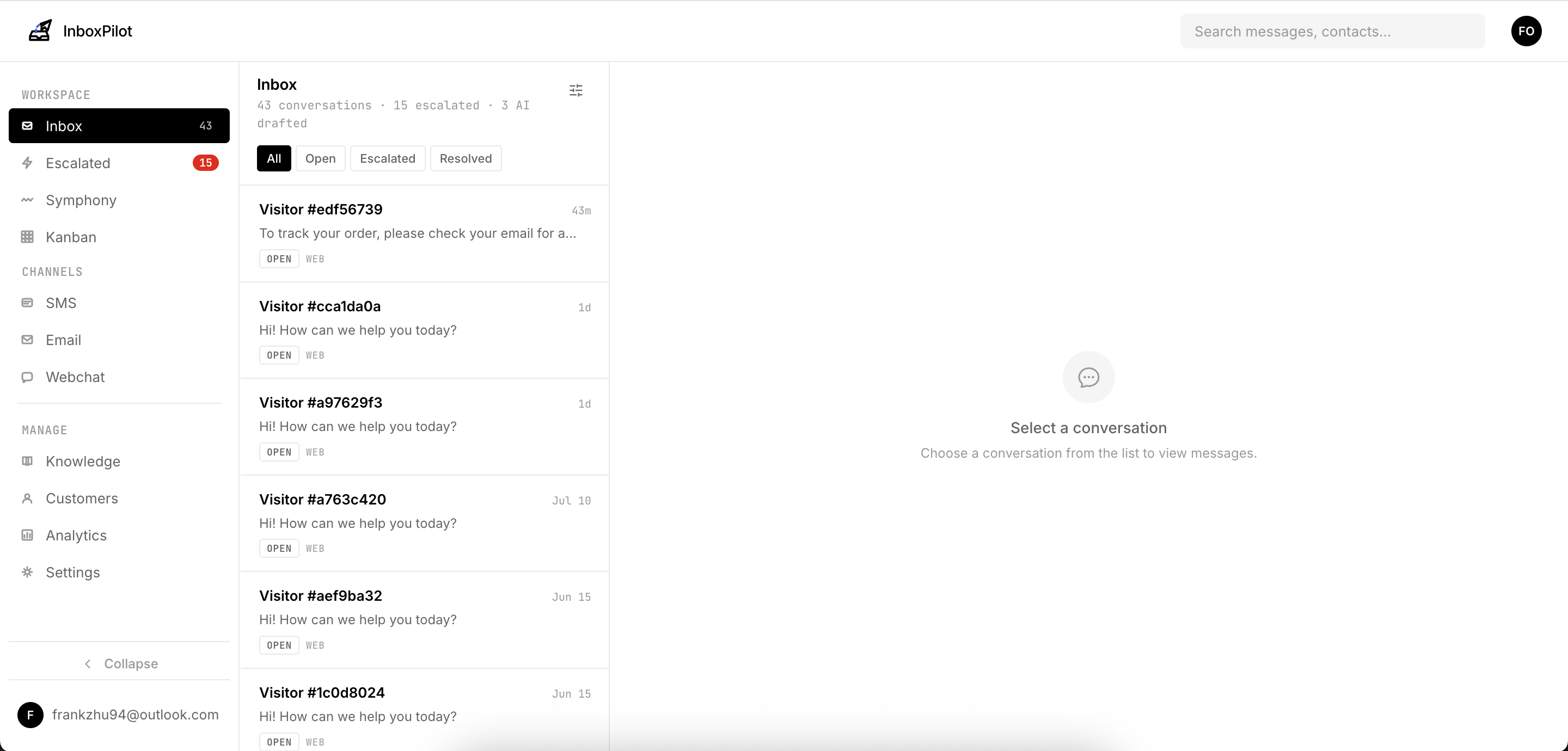Screen dimensions: 1568x751
Task: Open the inbox filter sliders icon
Action: [x=576, y=91]
